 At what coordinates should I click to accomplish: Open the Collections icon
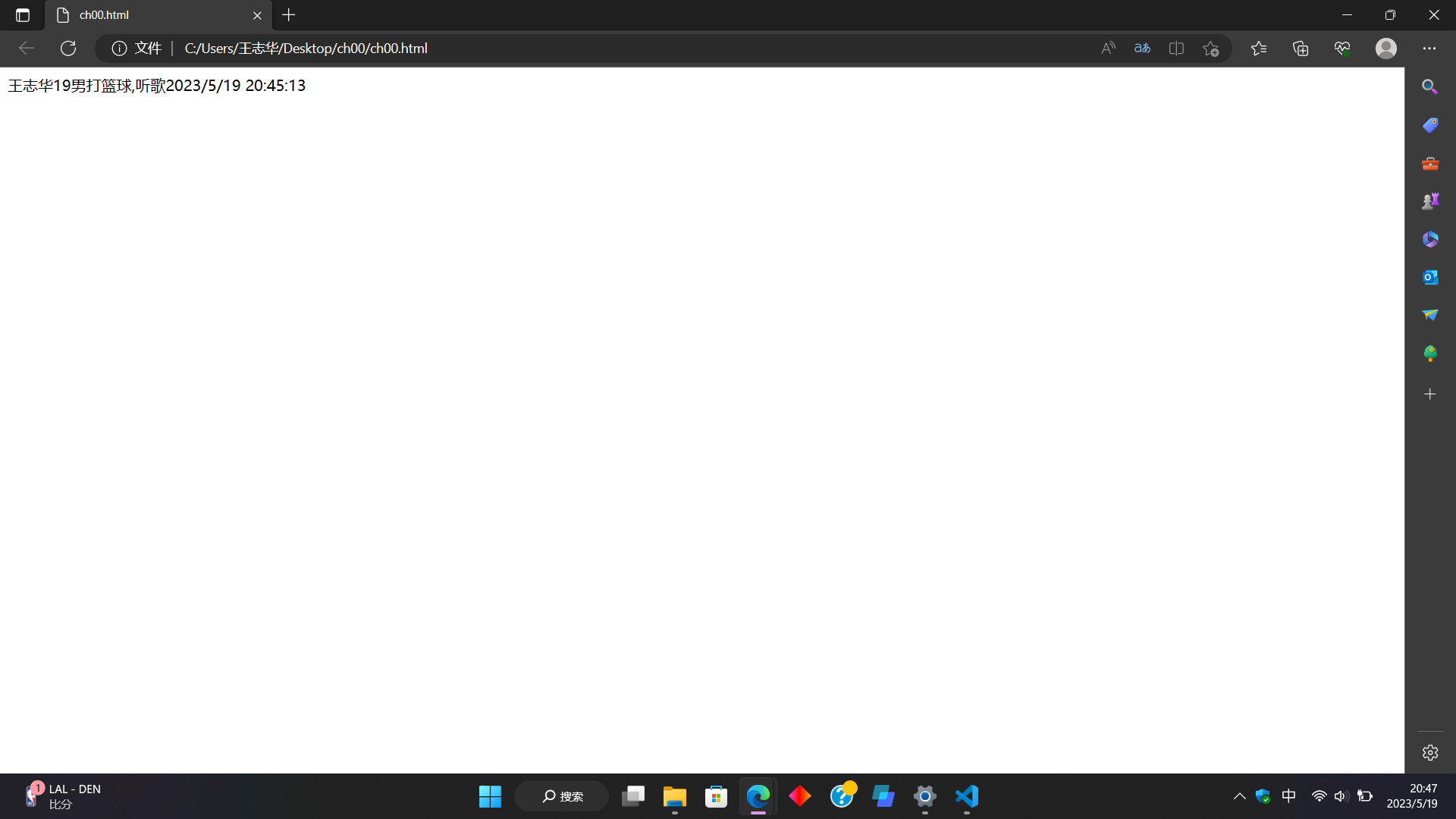pos(1301,49)
